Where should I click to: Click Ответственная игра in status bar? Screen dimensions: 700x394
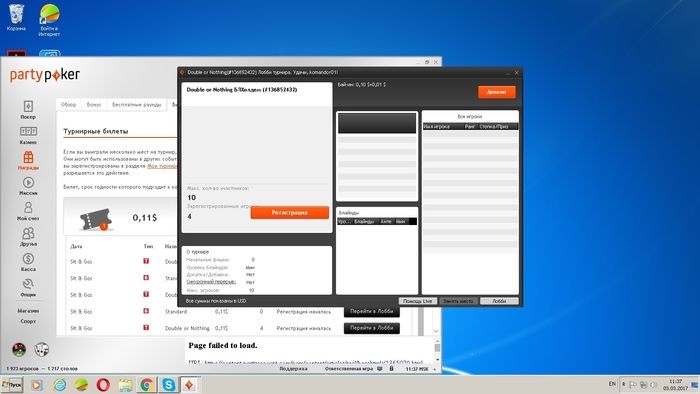pos(349,369)
